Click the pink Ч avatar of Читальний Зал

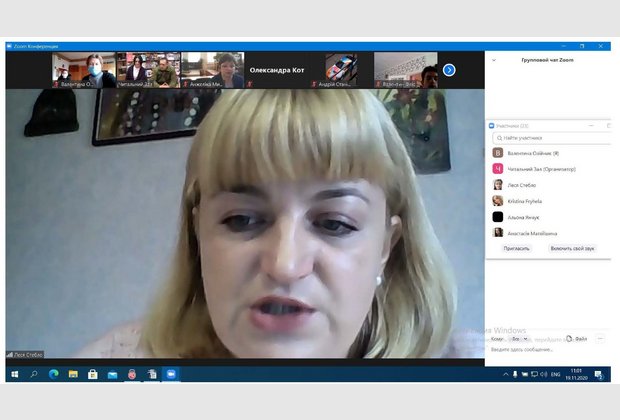(x=497, y=169)
